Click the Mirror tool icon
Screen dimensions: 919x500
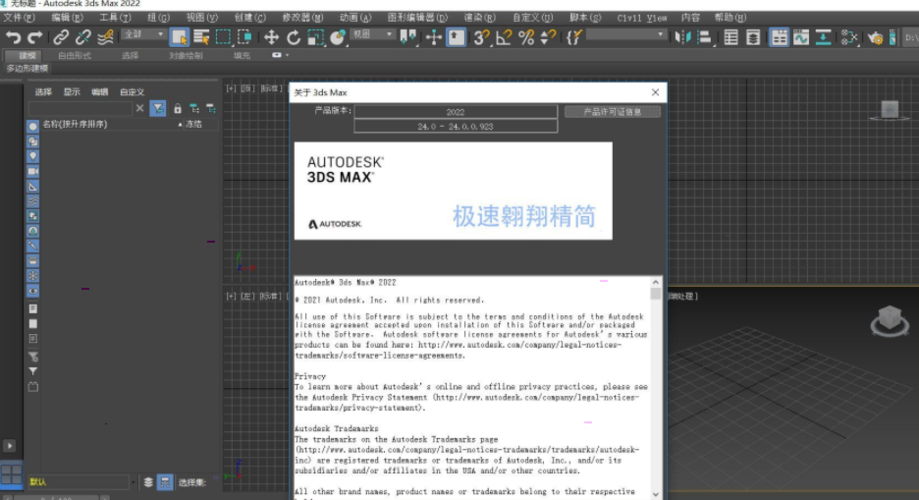click(x=682, y=38)
